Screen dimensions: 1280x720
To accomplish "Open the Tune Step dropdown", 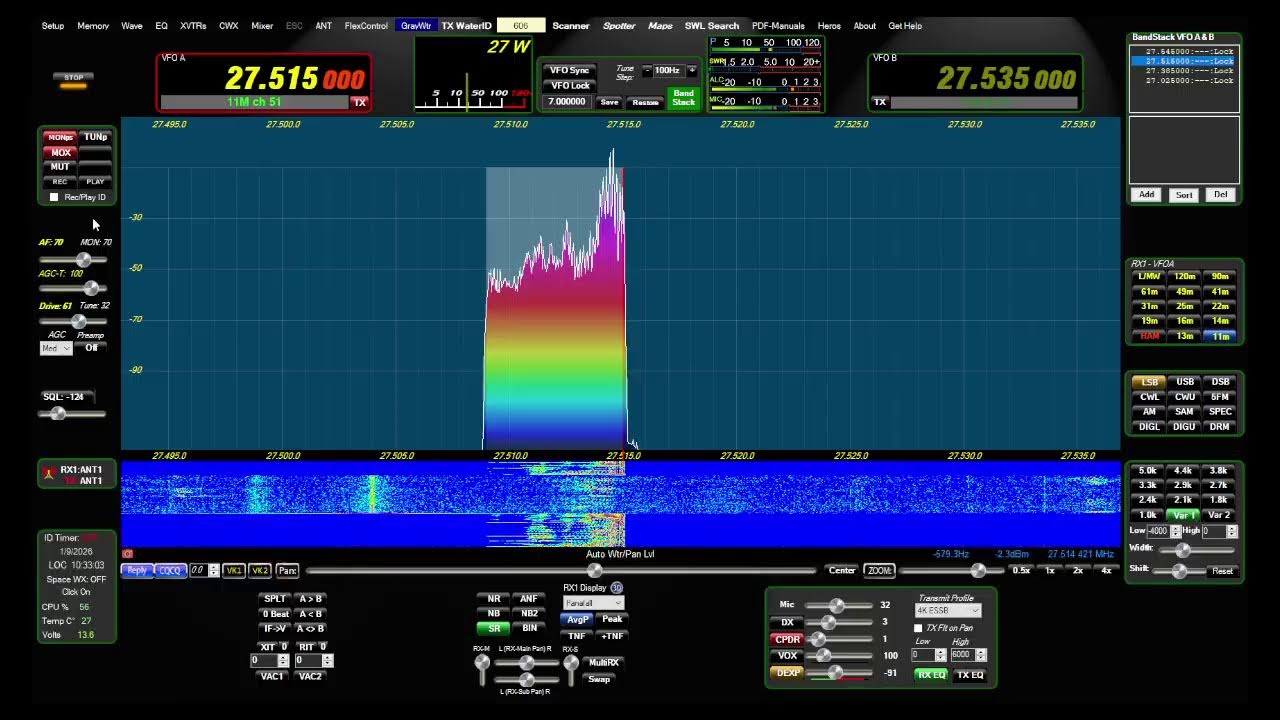I will (669, 71).
